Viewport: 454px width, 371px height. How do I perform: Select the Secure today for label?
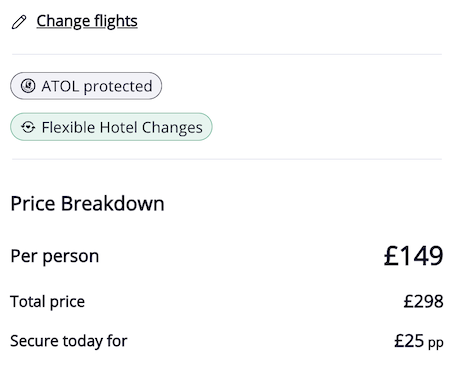[x=69, y=341]
